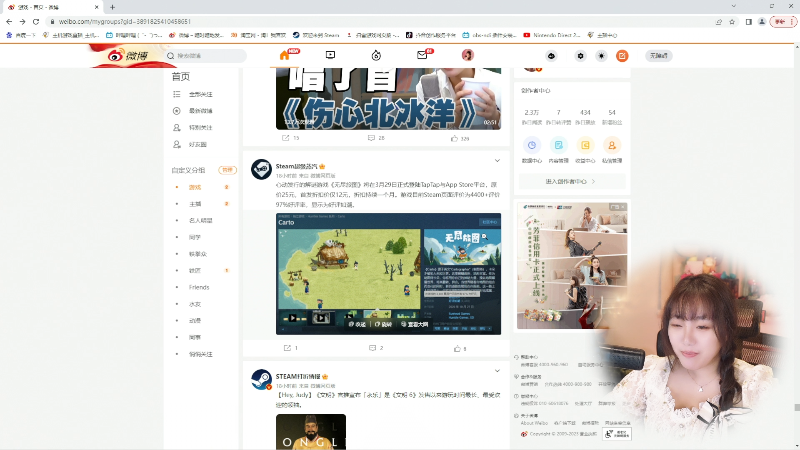Open the messages envelope icon

(x=422, y=55)
